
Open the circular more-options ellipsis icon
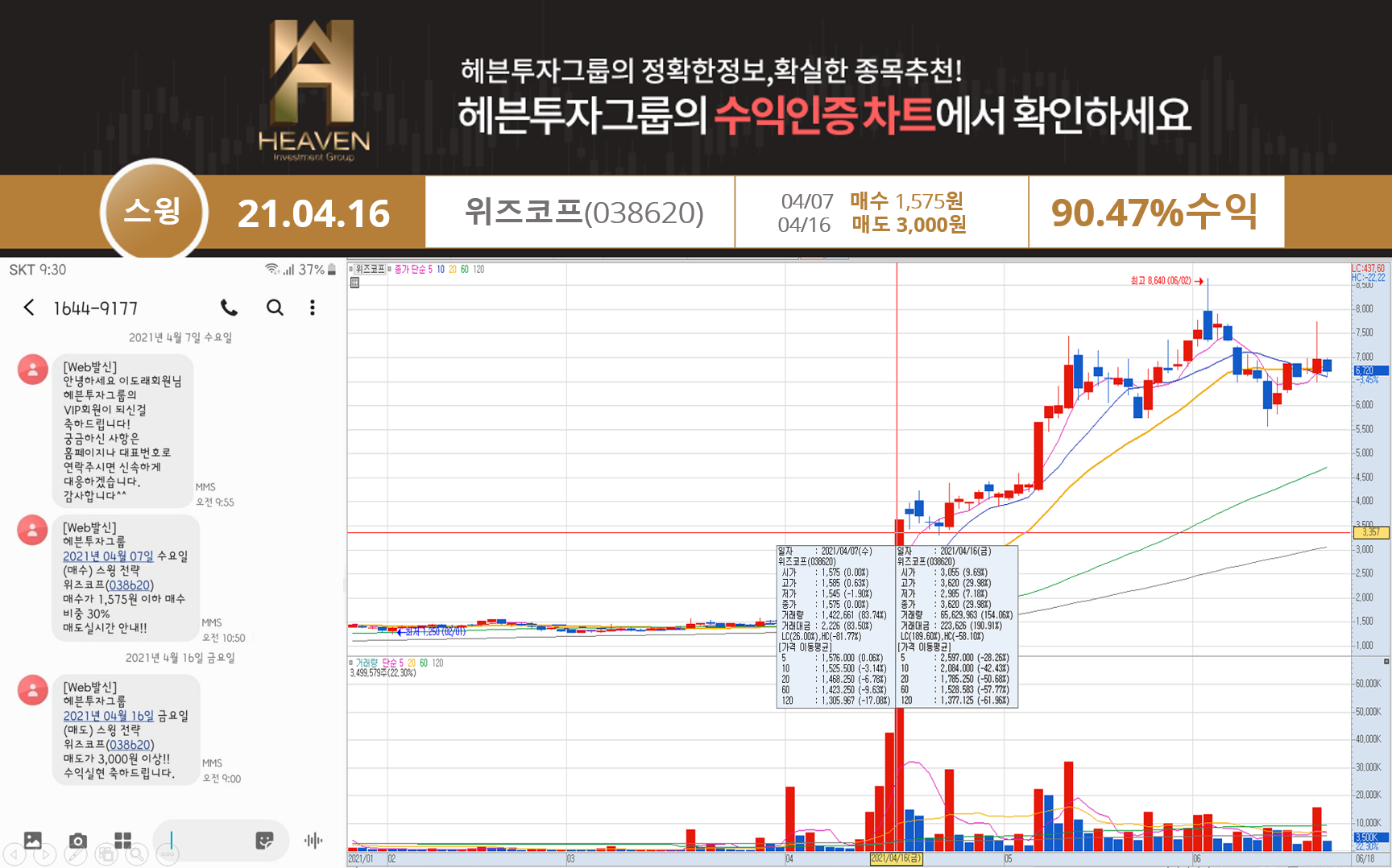pyautogui.click(x=168, y=854)
